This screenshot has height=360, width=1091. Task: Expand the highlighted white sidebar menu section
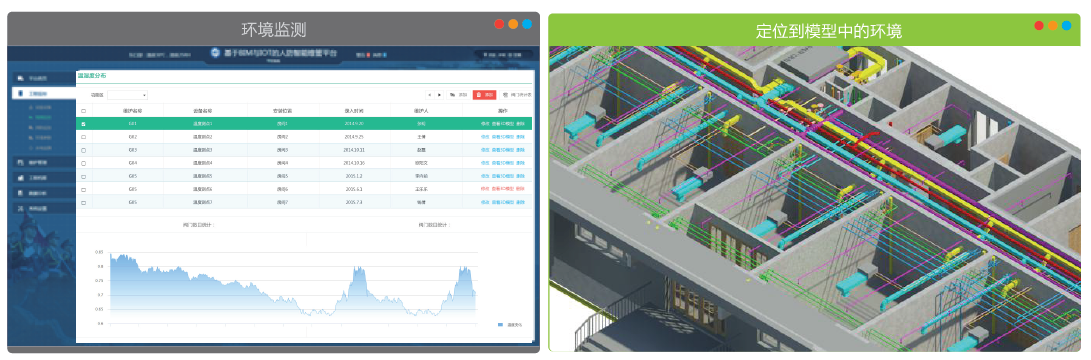45,93
